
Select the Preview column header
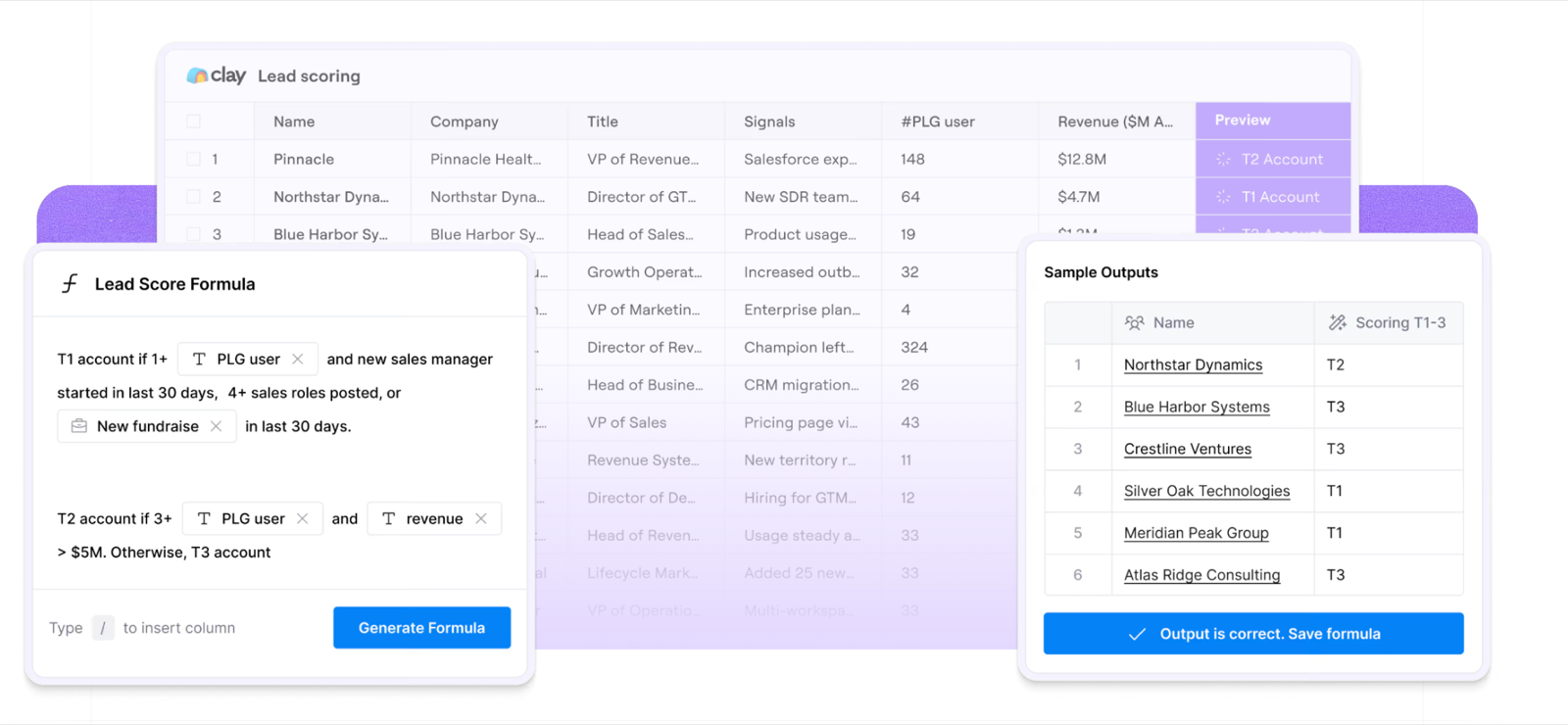pos(1273,121)
